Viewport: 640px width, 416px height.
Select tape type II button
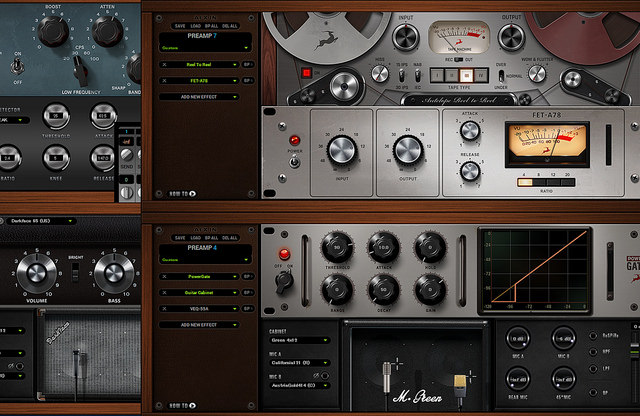click(451, 76)
